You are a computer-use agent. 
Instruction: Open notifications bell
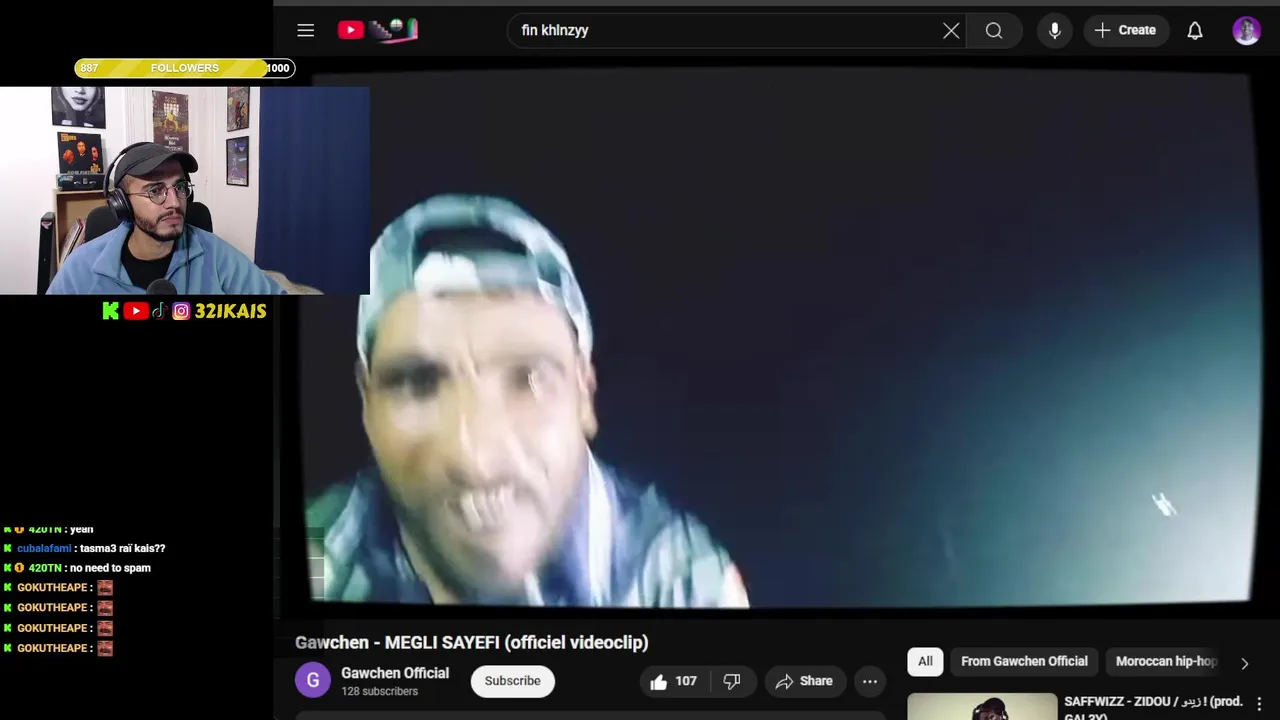[x=1195, y=30]
